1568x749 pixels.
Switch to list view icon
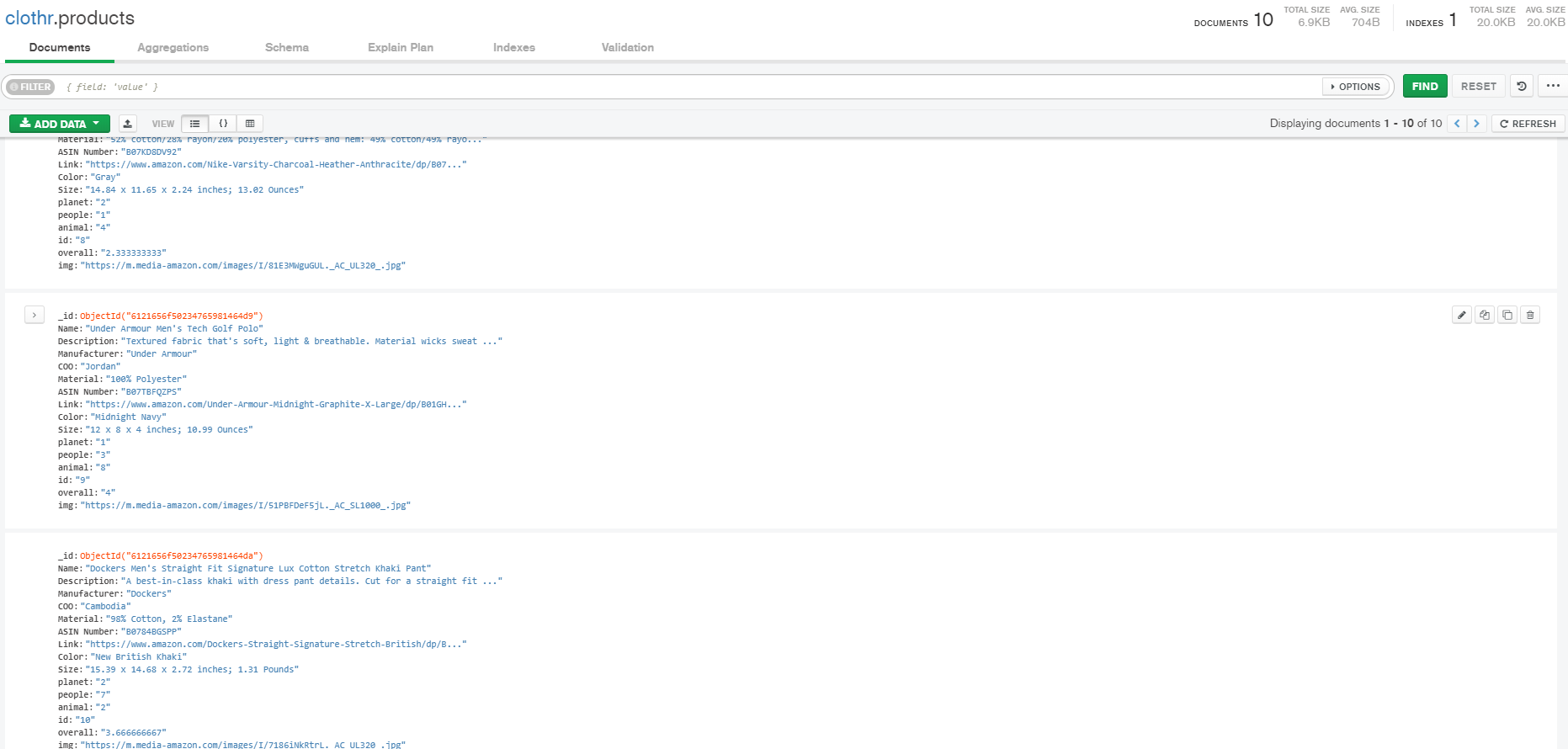pyautogui.click(x=195, y=124)
